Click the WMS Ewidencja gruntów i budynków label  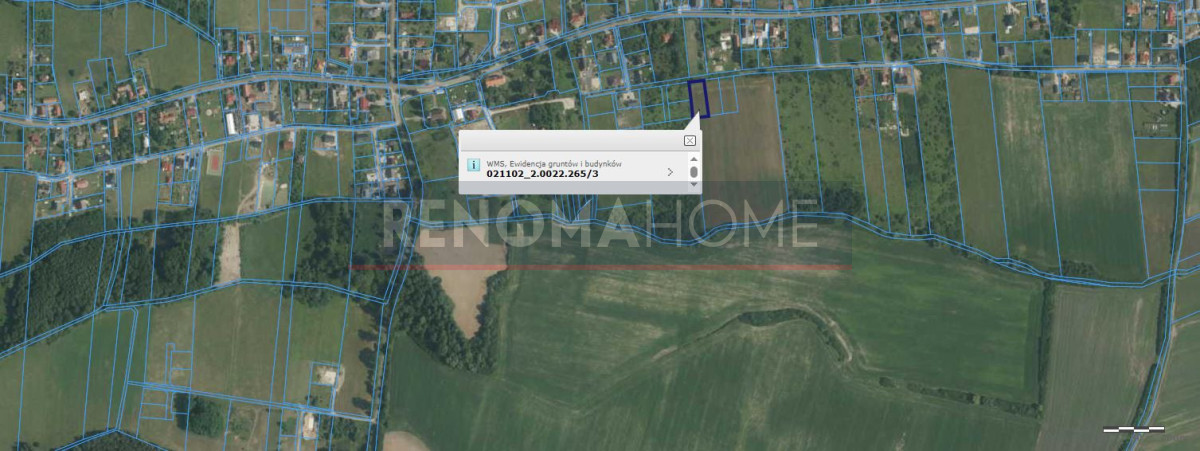[555, 163]
